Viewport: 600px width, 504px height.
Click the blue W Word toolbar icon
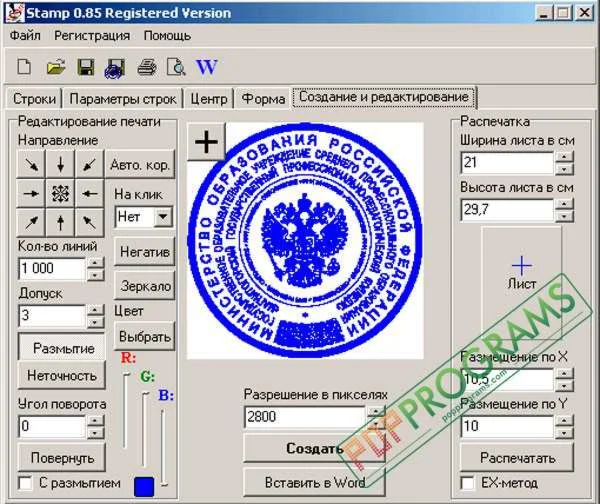207,67
